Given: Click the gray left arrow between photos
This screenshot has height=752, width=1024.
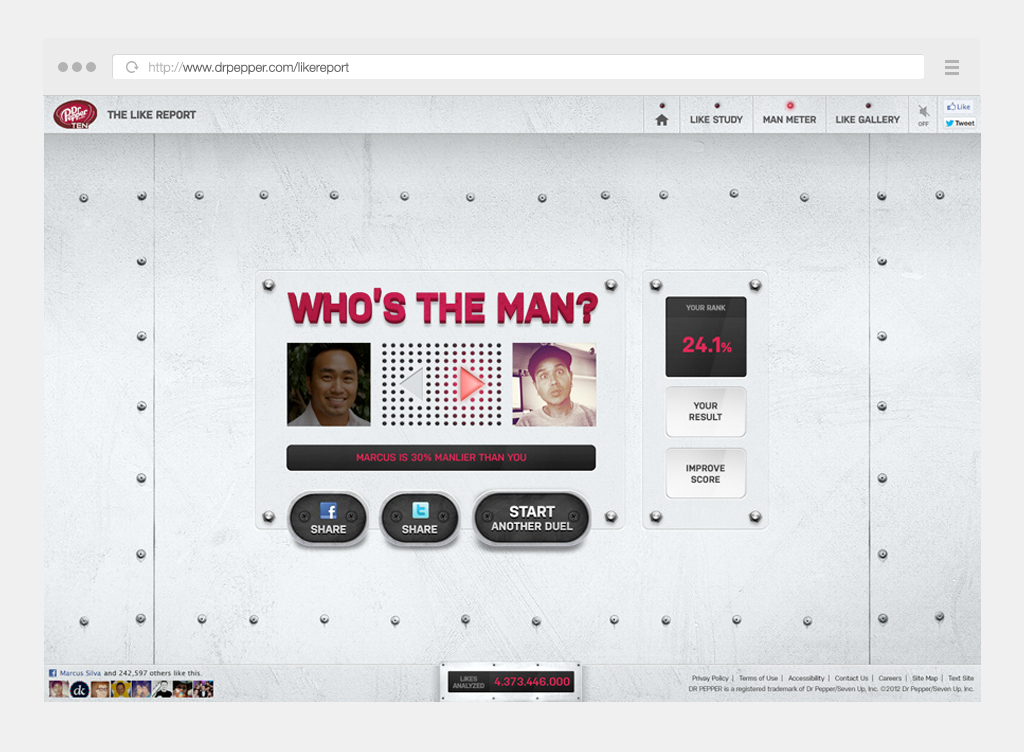Looking at the screenshot, I should [412, 384].
